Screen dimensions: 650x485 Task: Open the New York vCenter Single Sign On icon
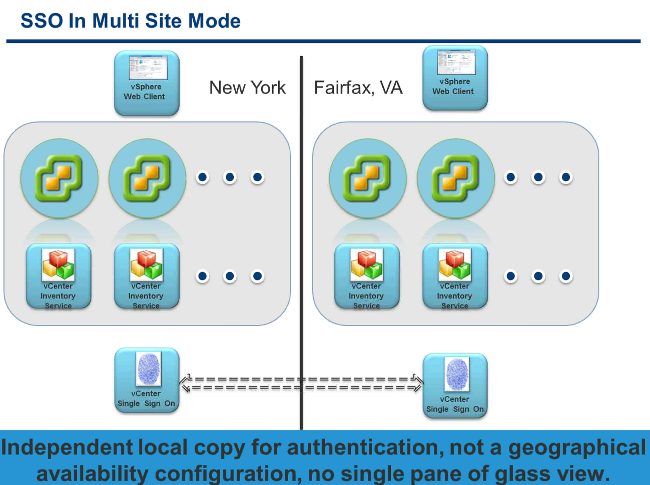click(x=147, y=381)
